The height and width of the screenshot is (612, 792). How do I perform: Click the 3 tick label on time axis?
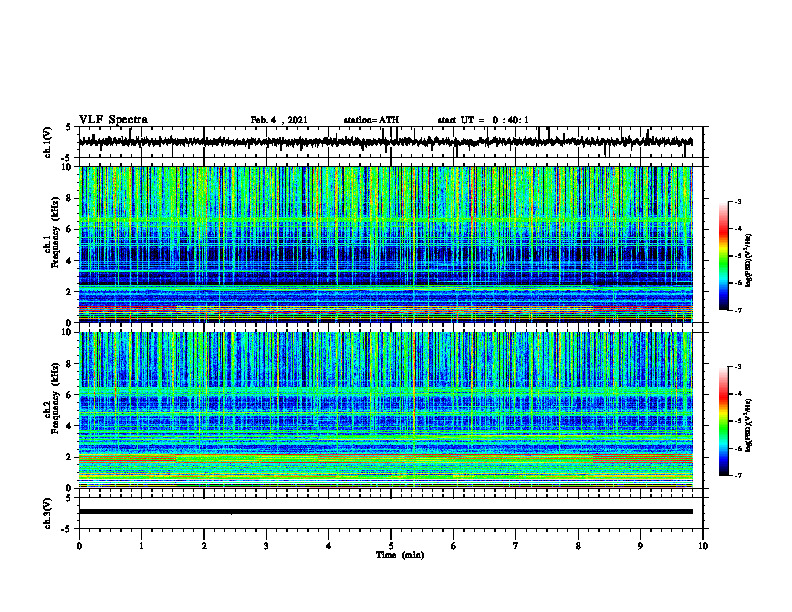[266, 546]
